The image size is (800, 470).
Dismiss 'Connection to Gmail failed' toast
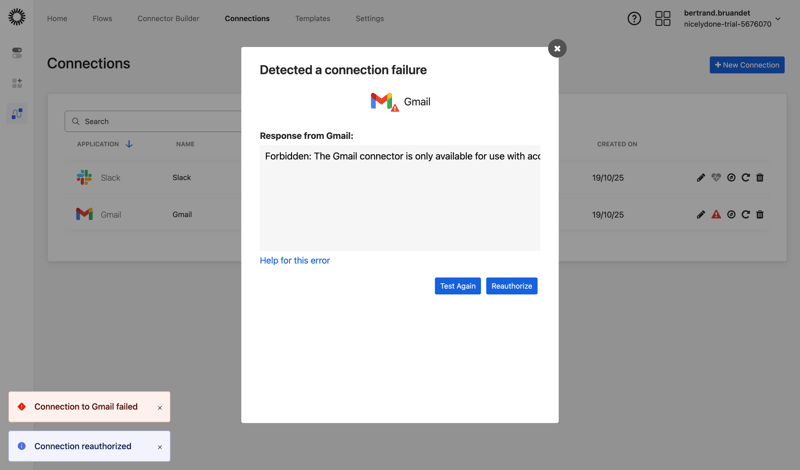click(x=160, y=408)
